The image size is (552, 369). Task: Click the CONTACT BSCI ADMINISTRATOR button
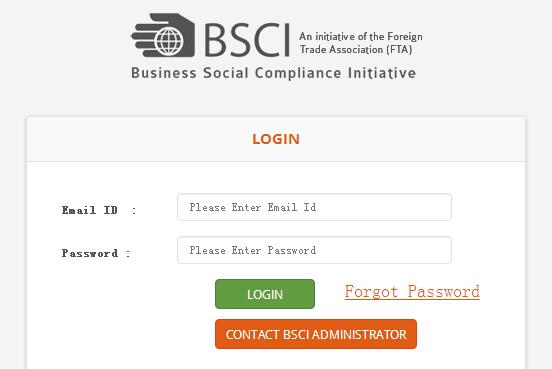[x=316, y=334]
